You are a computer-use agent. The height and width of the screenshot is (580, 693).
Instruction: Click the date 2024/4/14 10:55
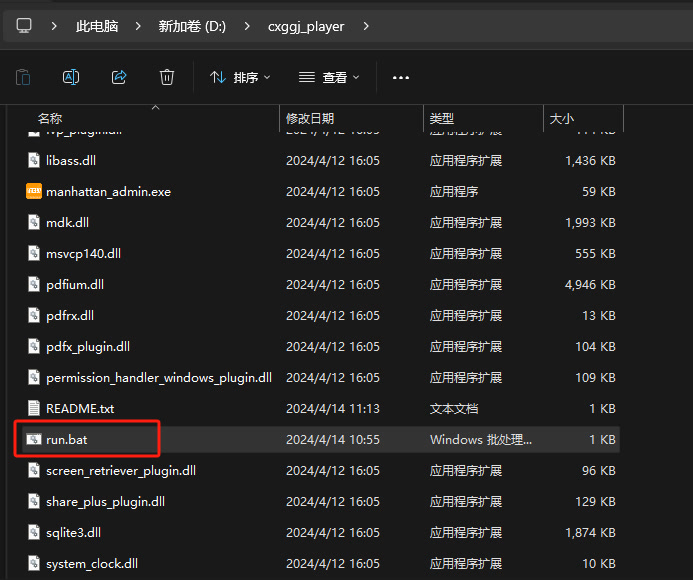click(332, 440)
